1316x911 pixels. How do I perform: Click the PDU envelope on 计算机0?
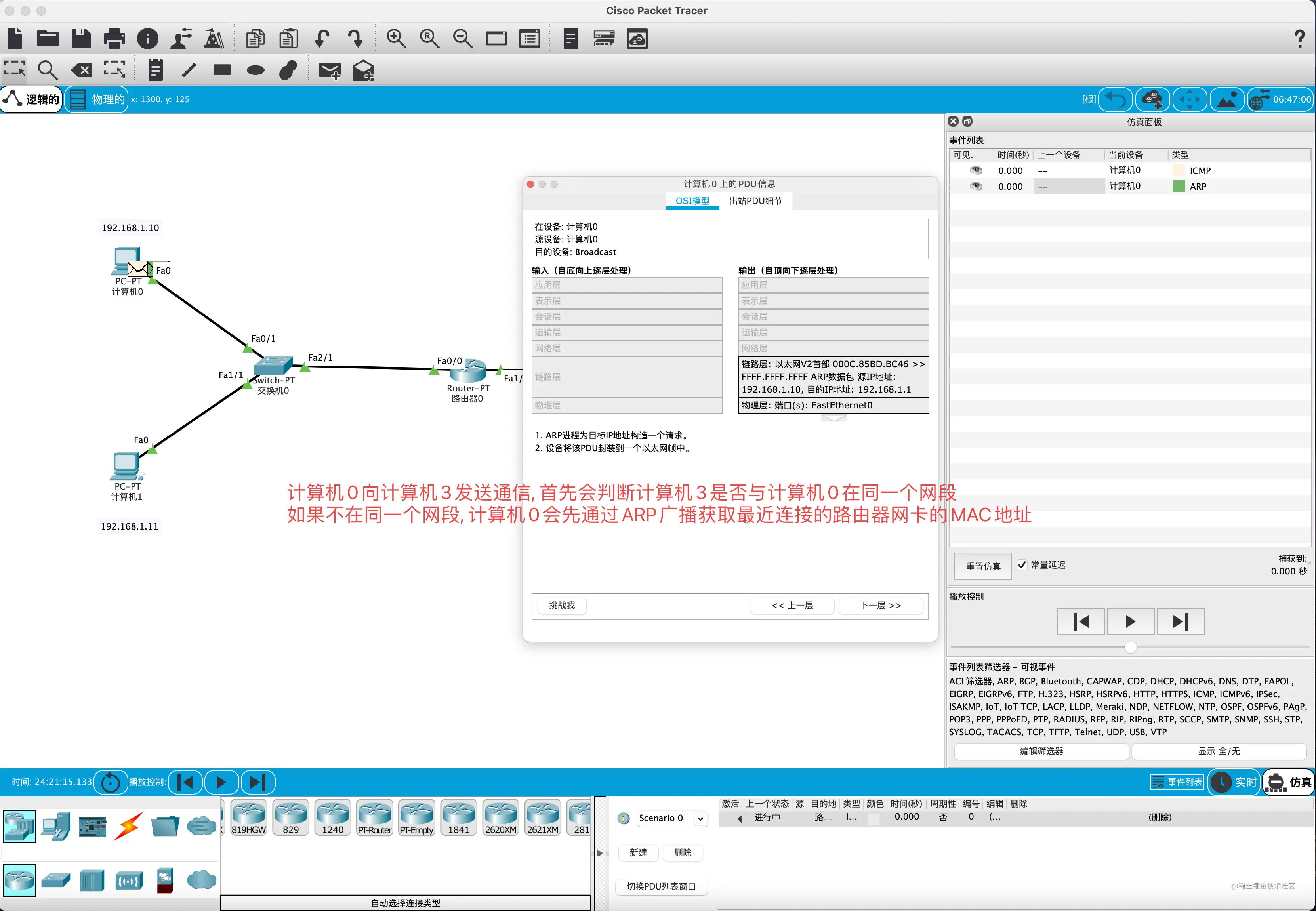pos(137,268)
